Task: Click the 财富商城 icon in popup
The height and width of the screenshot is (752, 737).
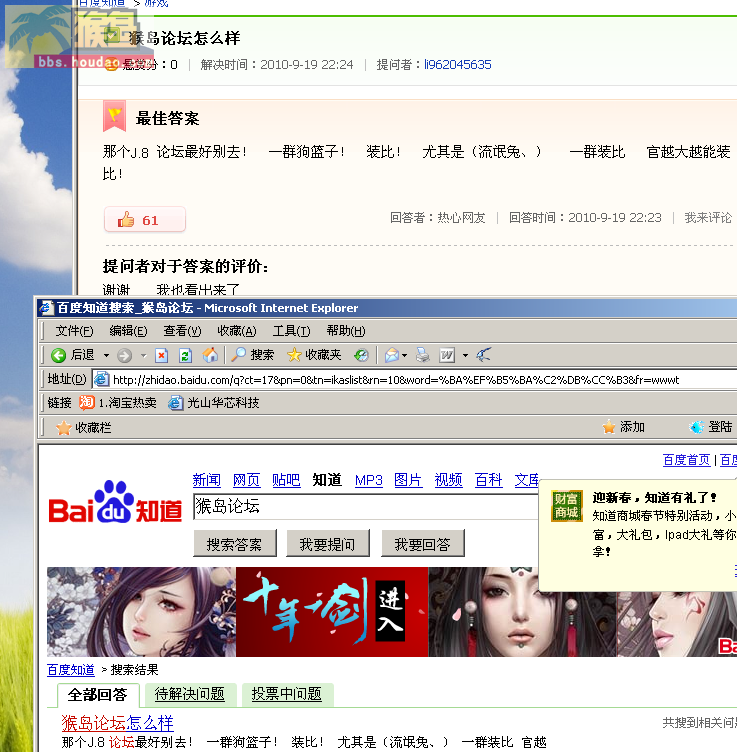Action: 567,506
